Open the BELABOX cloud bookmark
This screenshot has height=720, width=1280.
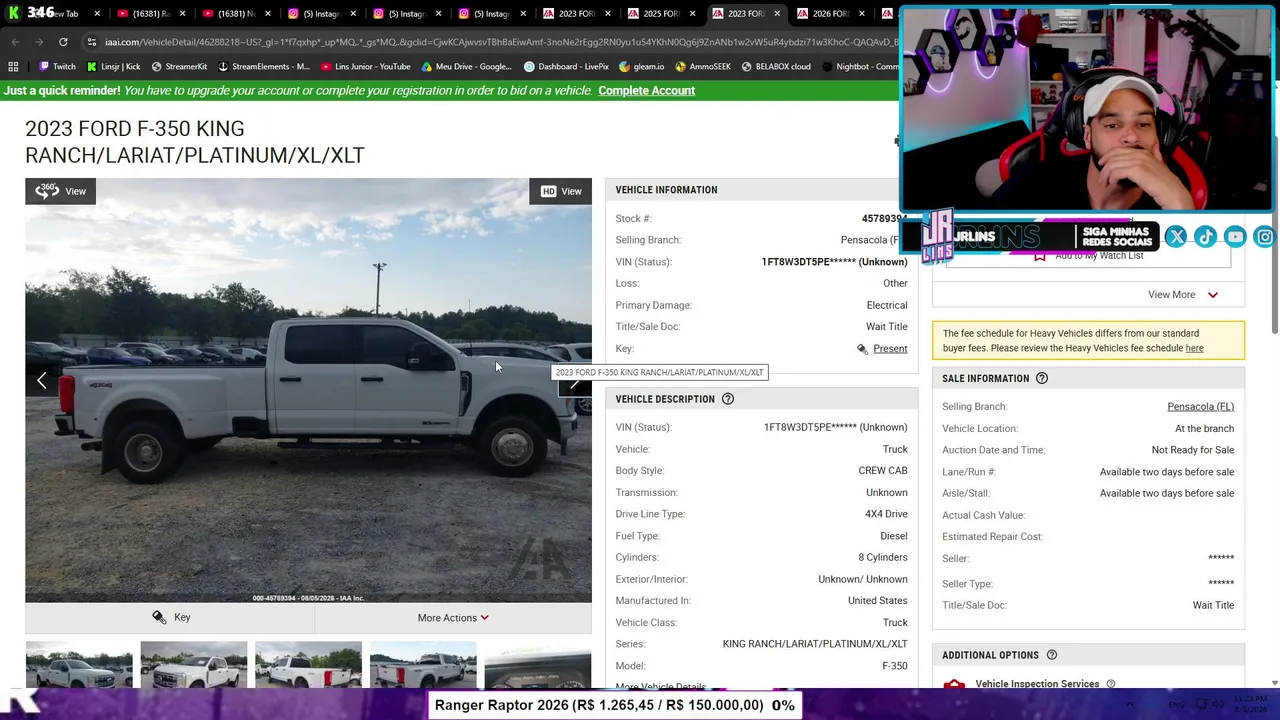(x=776, y=67)
